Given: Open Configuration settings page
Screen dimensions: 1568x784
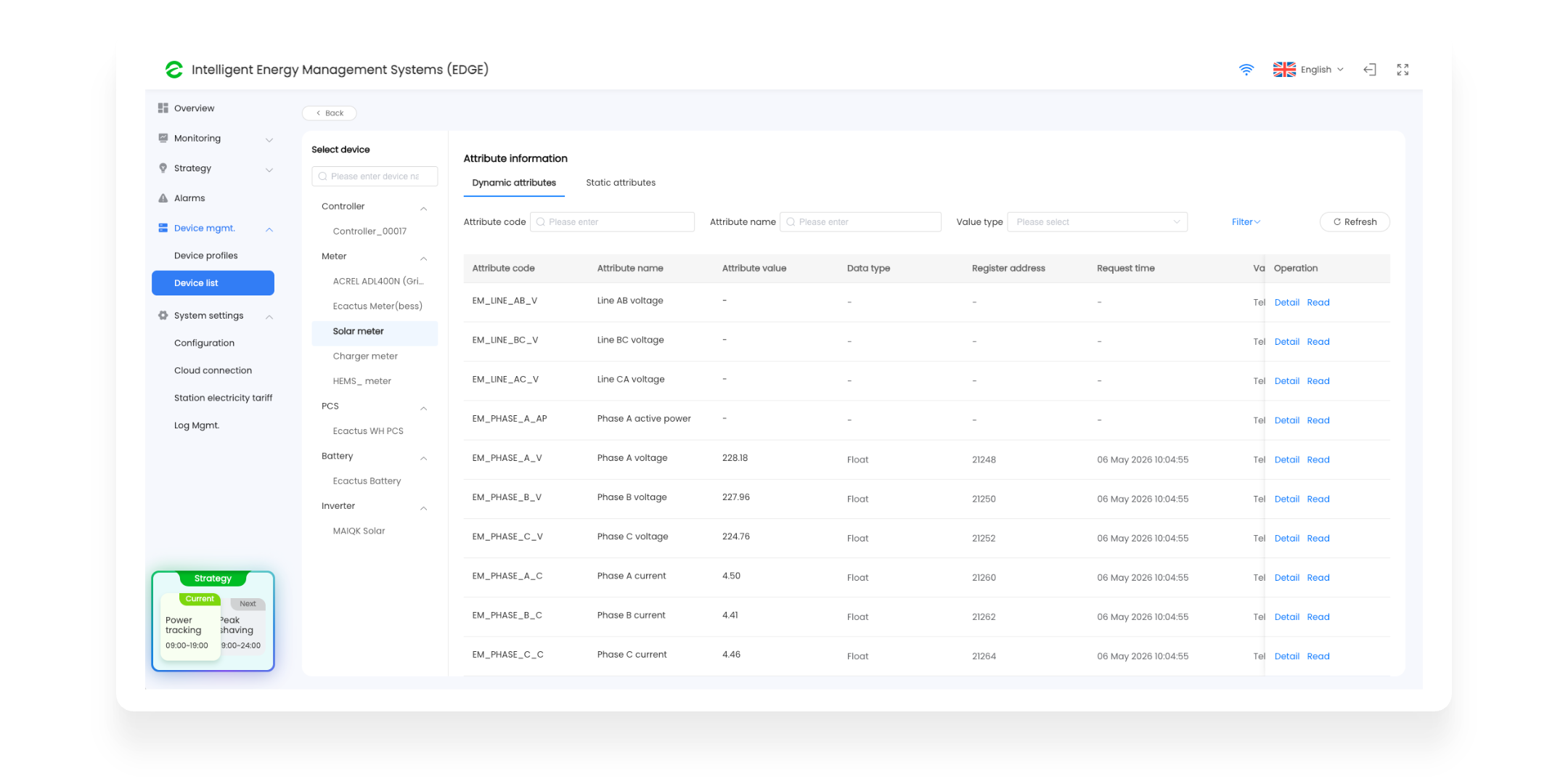Looking at the screenshot, I should pos(204,343).
